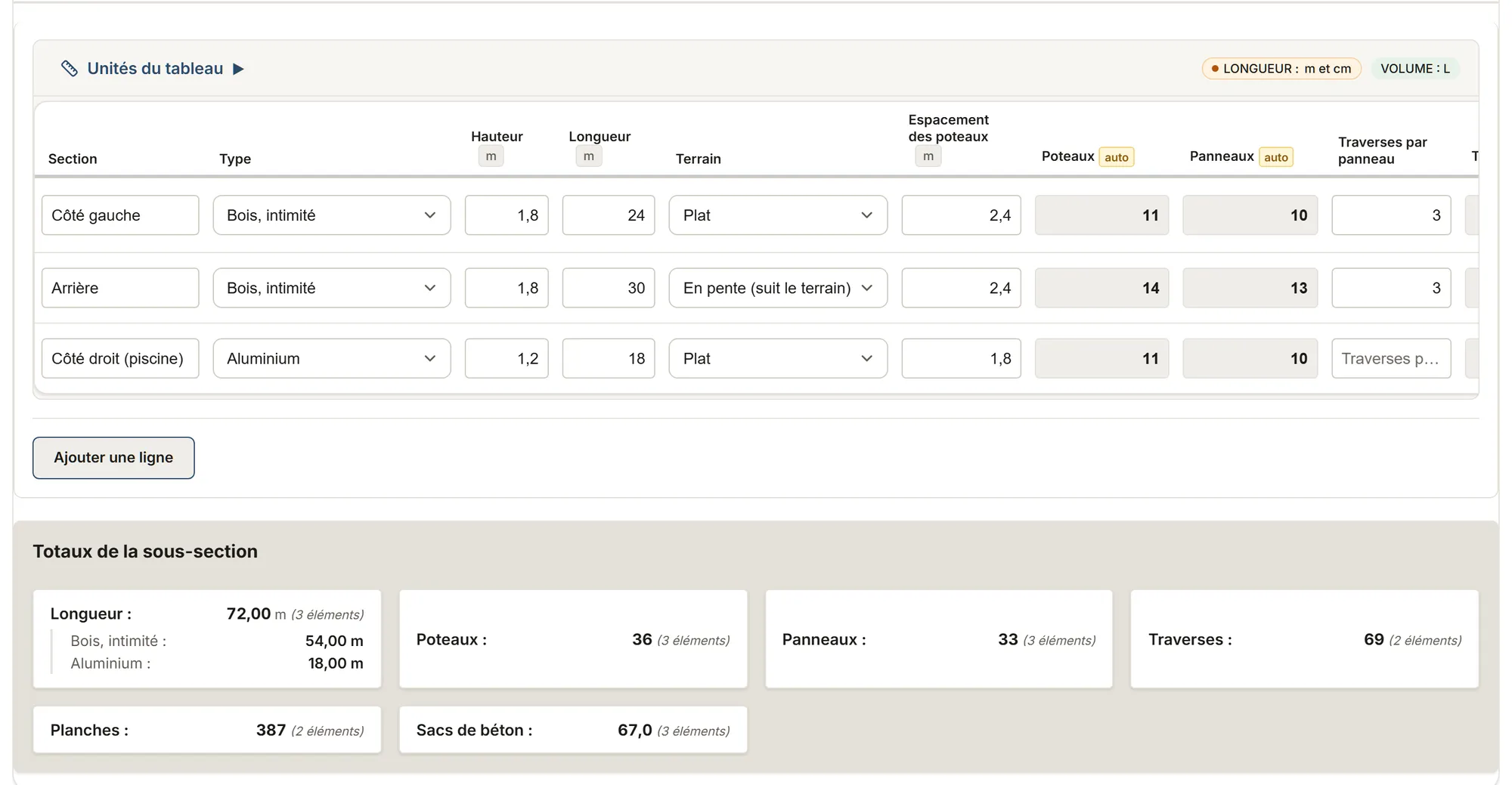1512x785 pixels.
Task: Click the m unit badge under Espacement des poteaux
Action: [x=928, y=156]
